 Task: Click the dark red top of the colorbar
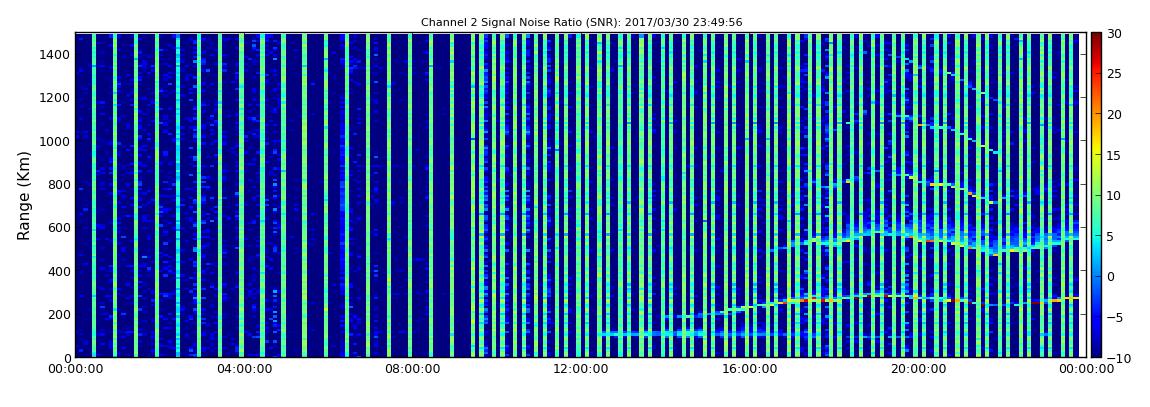(1096, 38)
